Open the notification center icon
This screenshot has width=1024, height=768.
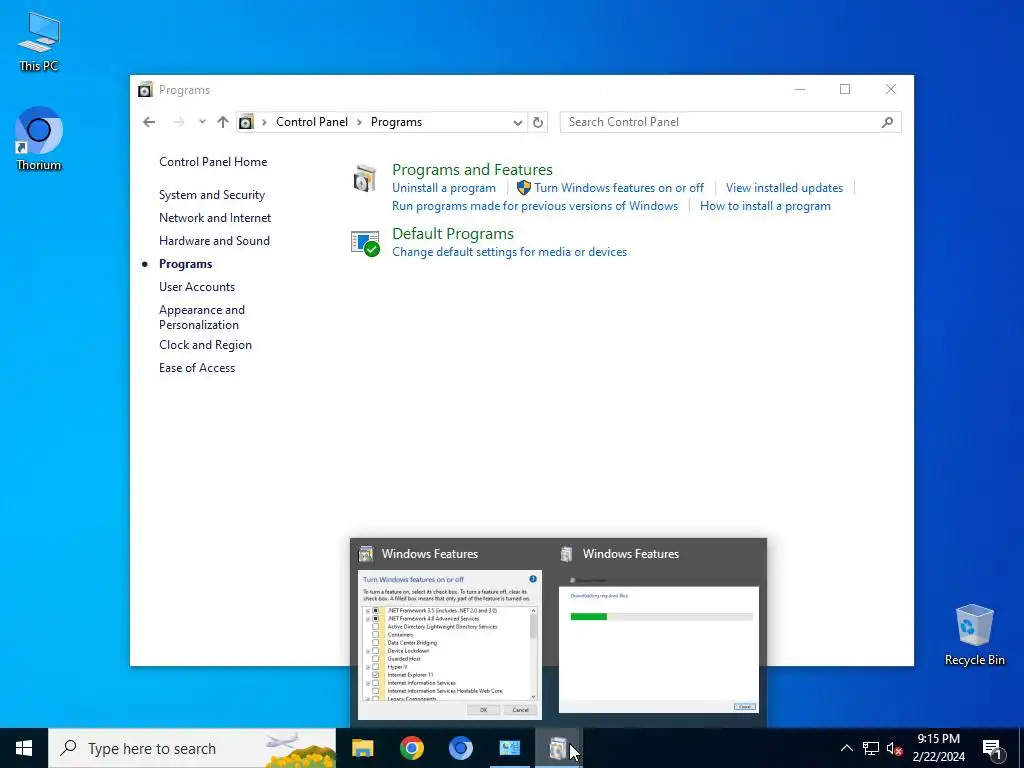pyautogui.click(x=992, y=750)
